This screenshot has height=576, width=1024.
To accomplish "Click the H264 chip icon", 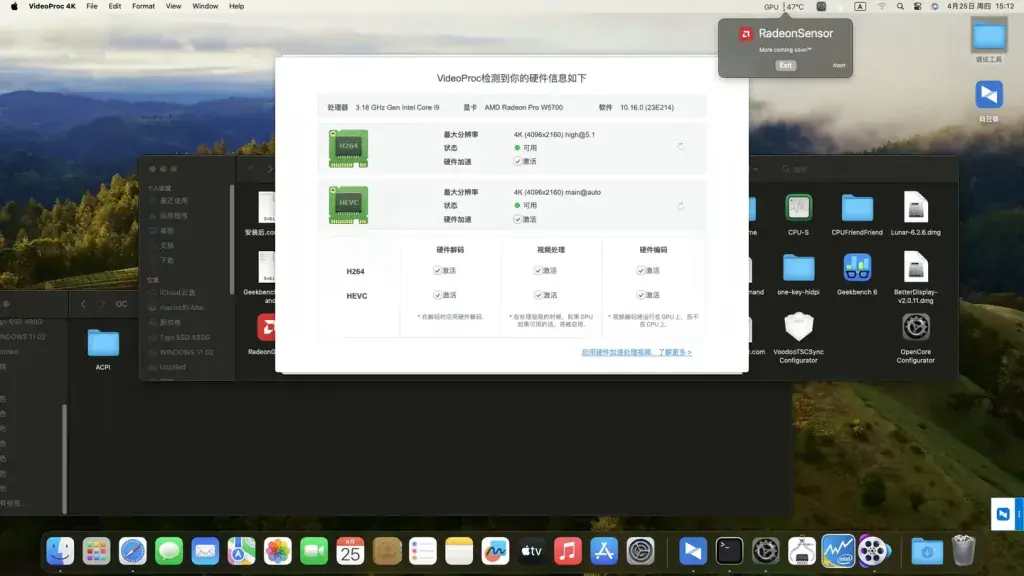I will [348, 148].
